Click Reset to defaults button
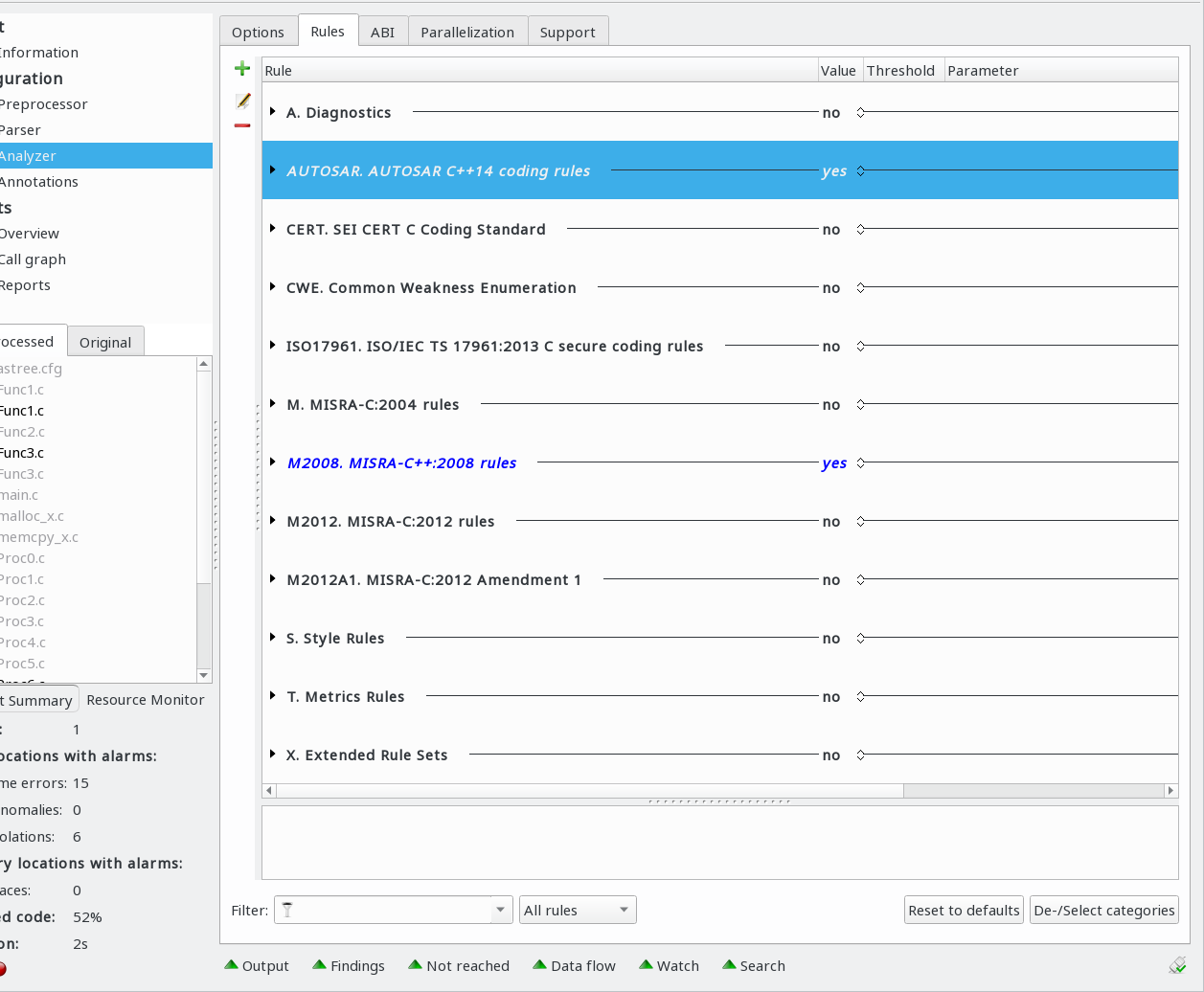Screen dimensions: 1204x992 964,910
